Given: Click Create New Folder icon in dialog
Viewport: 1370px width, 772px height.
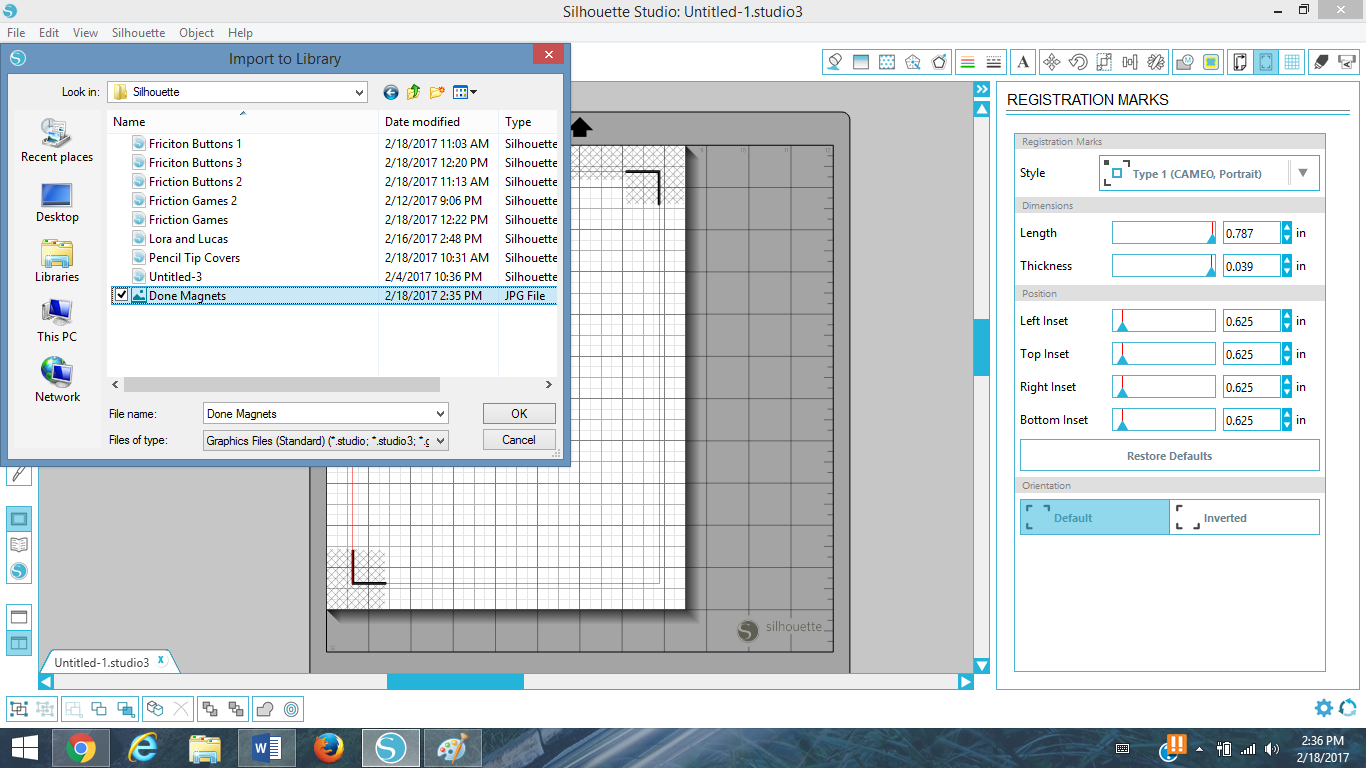Looking at the screenshot, I should (437, 92).
